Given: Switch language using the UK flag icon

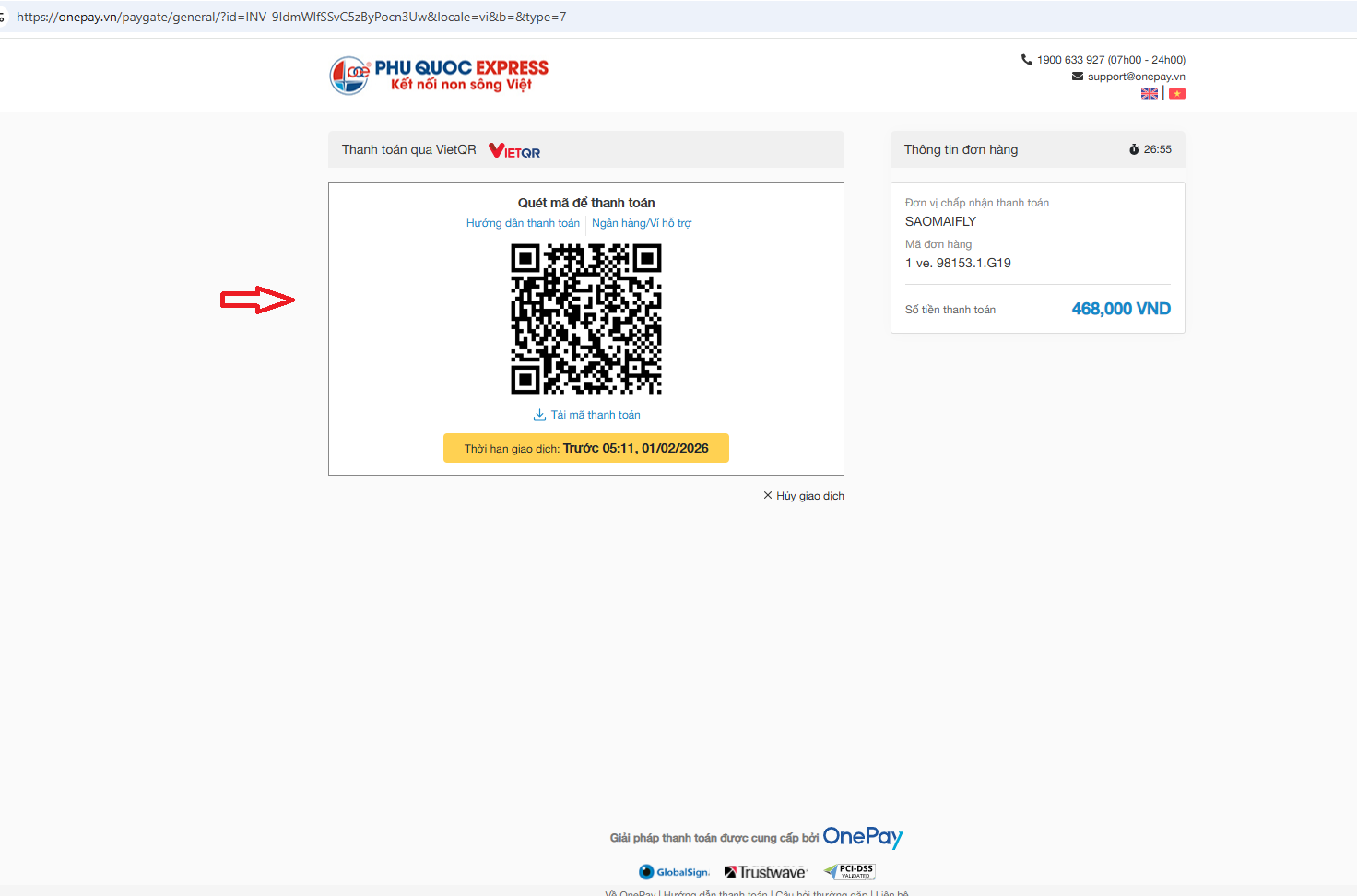Looking at the screenshot, I should coord(1149,93).
